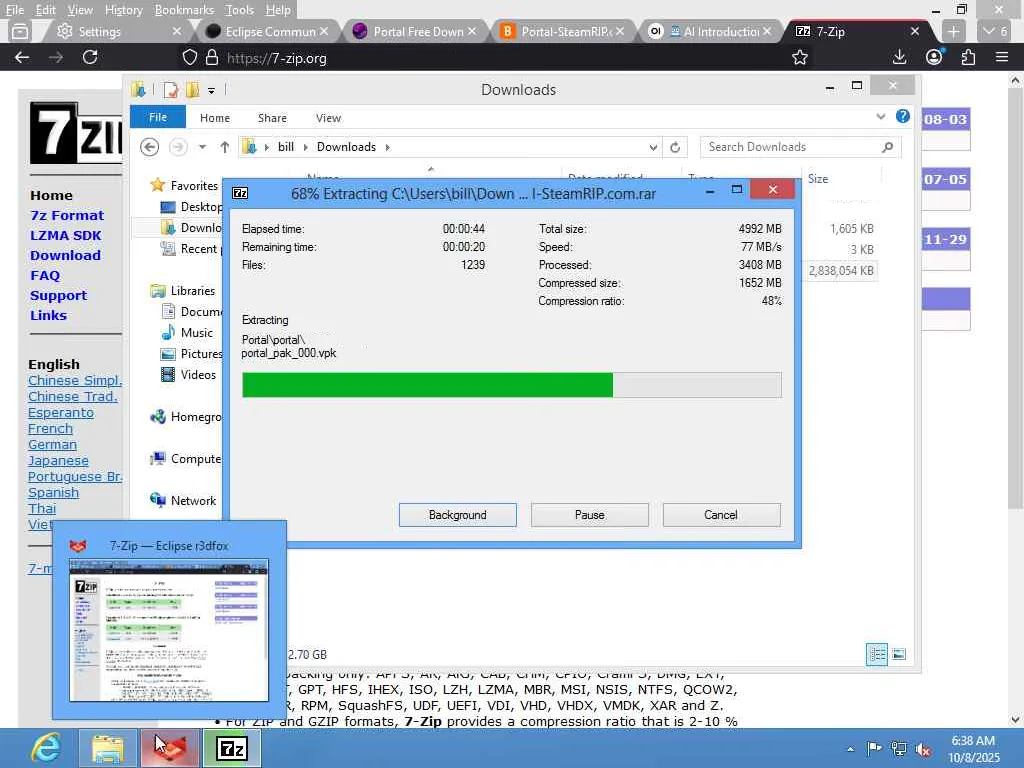Open the LZMA SDK link
1024x768 pixels.
tap(65, 236)
